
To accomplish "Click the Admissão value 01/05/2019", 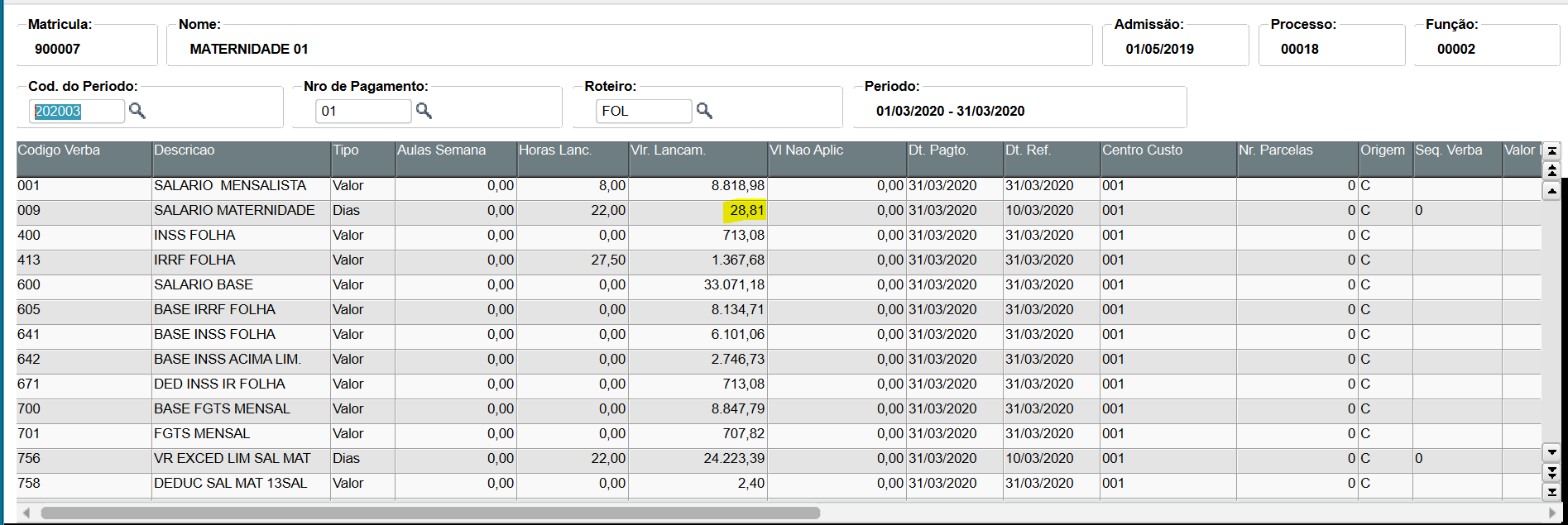I will (1159, 49).
